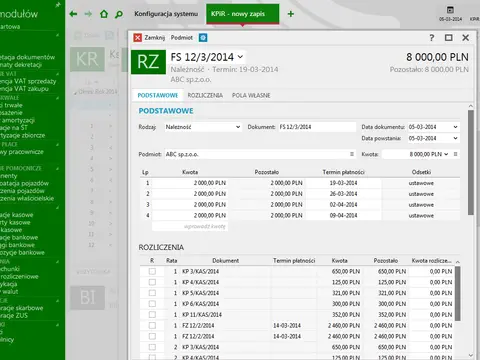This screenshot has width=480, height=360.
Task: Go back with the left arrow
Action: click(73, 14)
